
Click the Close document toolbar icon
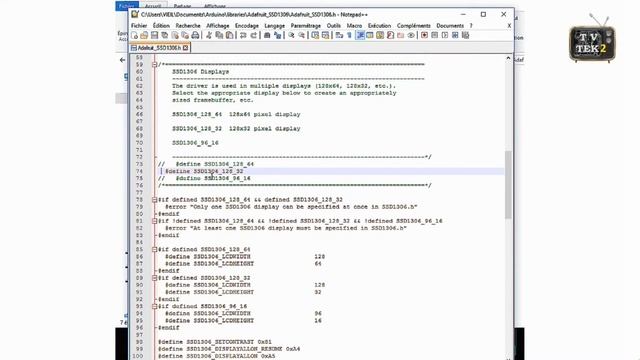(175, 36)
